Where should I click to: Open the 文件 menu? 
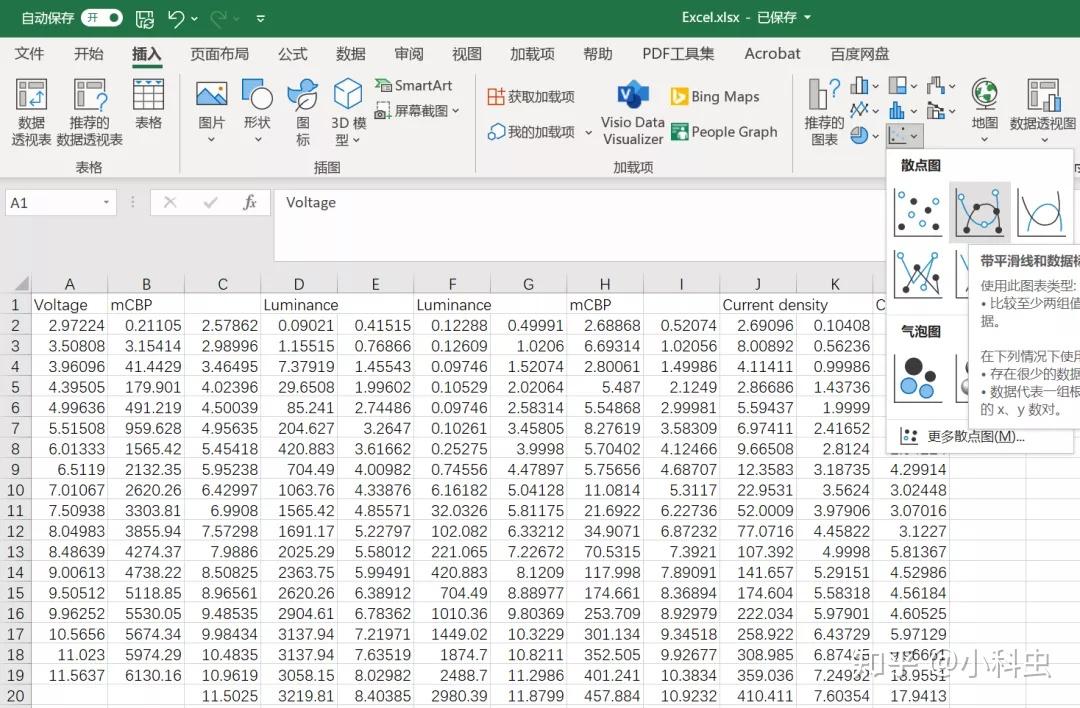pyautogui.click(x=31, y=53)
